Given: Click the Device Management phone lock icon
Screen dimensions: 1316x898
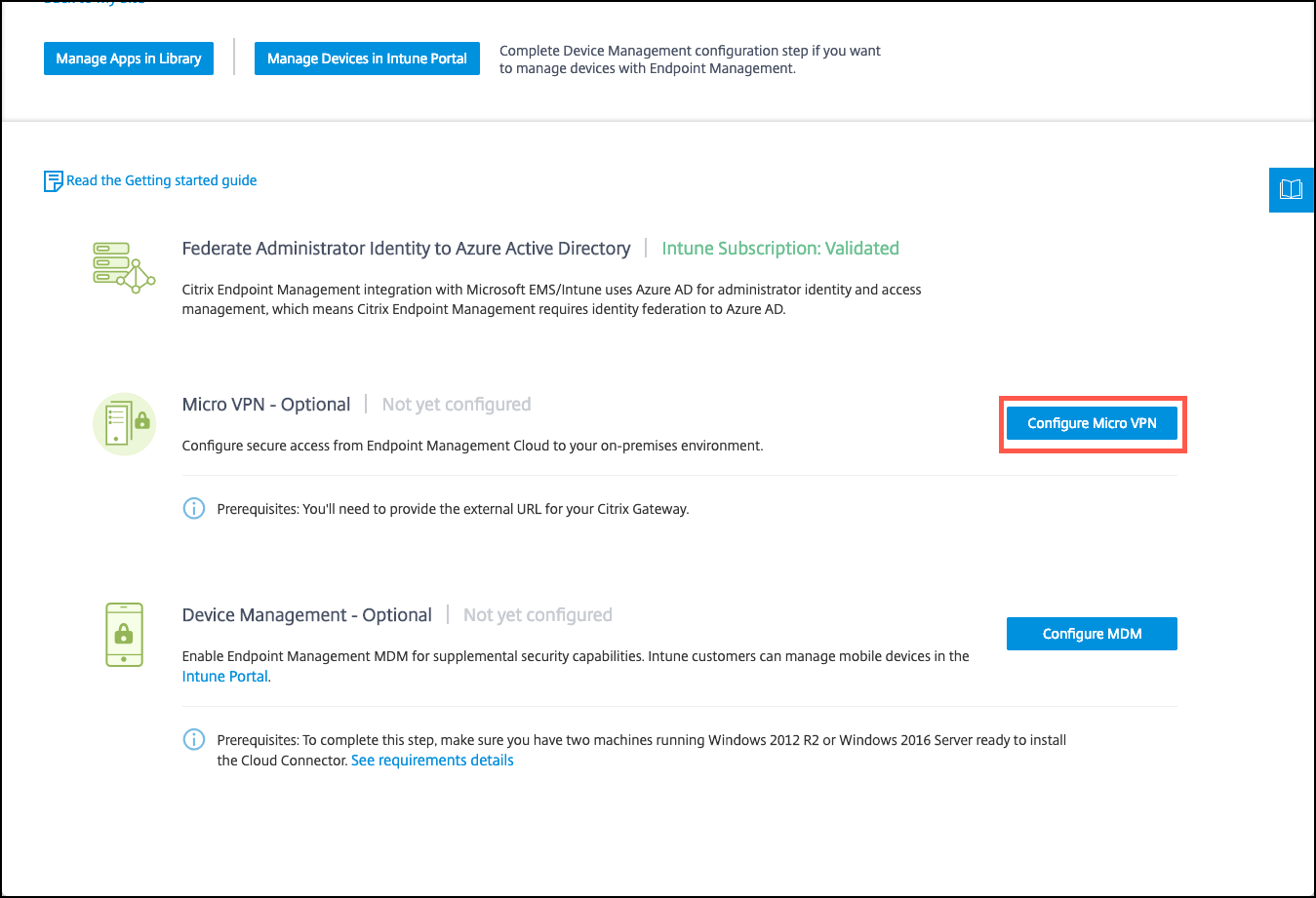Looking at the screenshot, I should [124, 635].
